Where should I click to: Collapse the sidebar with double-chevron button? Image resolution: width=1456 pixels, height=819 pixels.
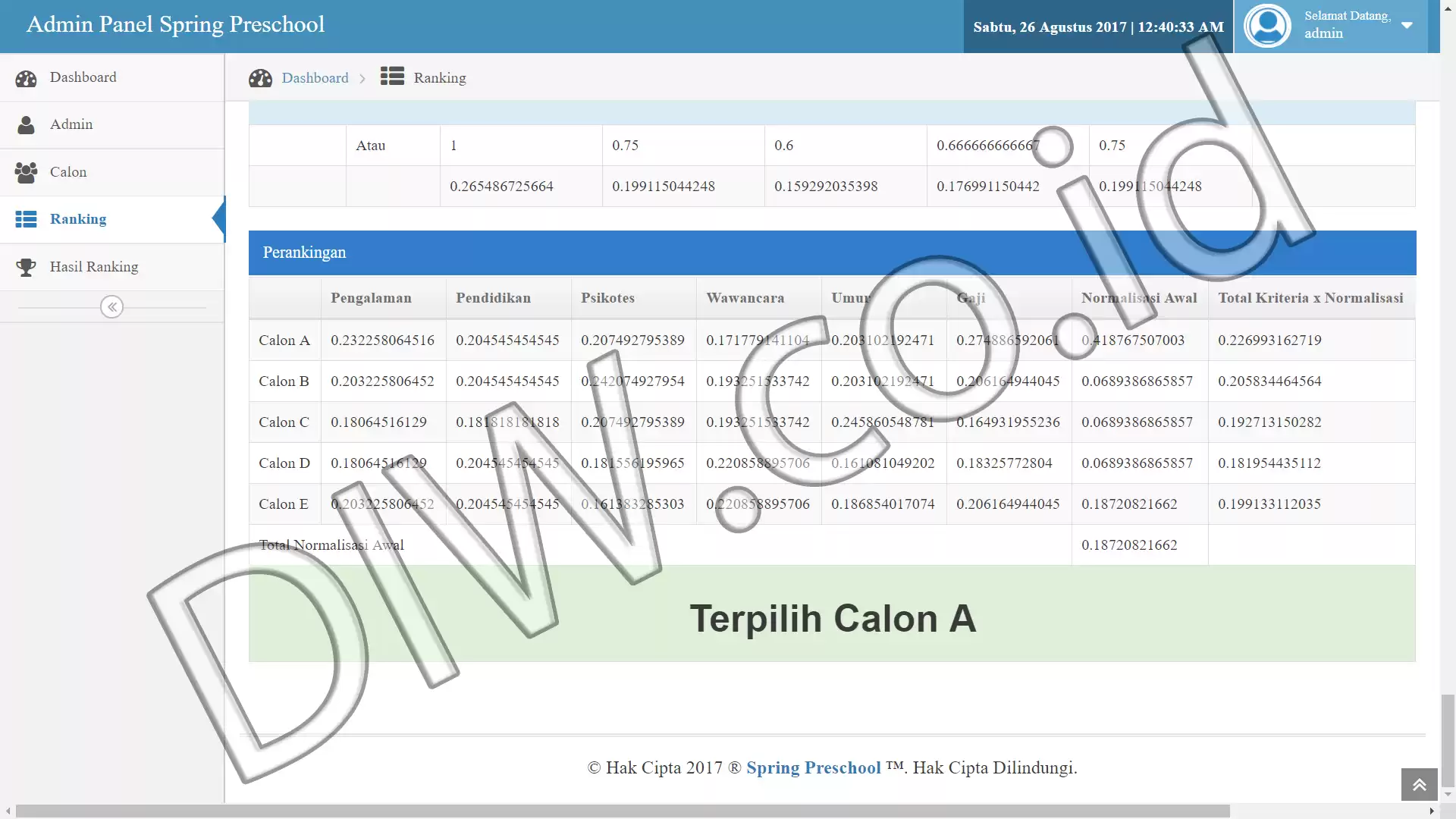click(x=111, y=307)
